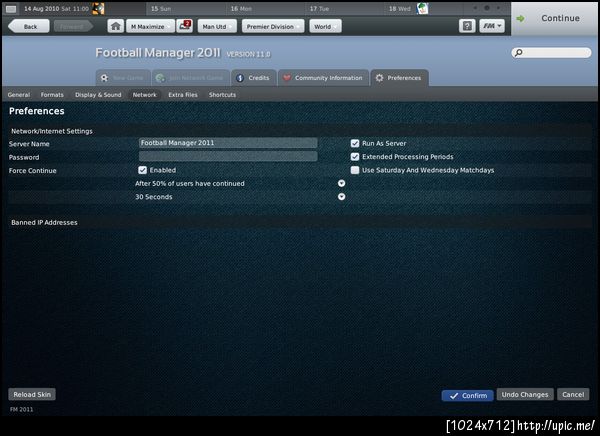Enable Use Saturday And Wednesday Matchdays
Viewport: 600px width, 436px height.
(355, 170)
